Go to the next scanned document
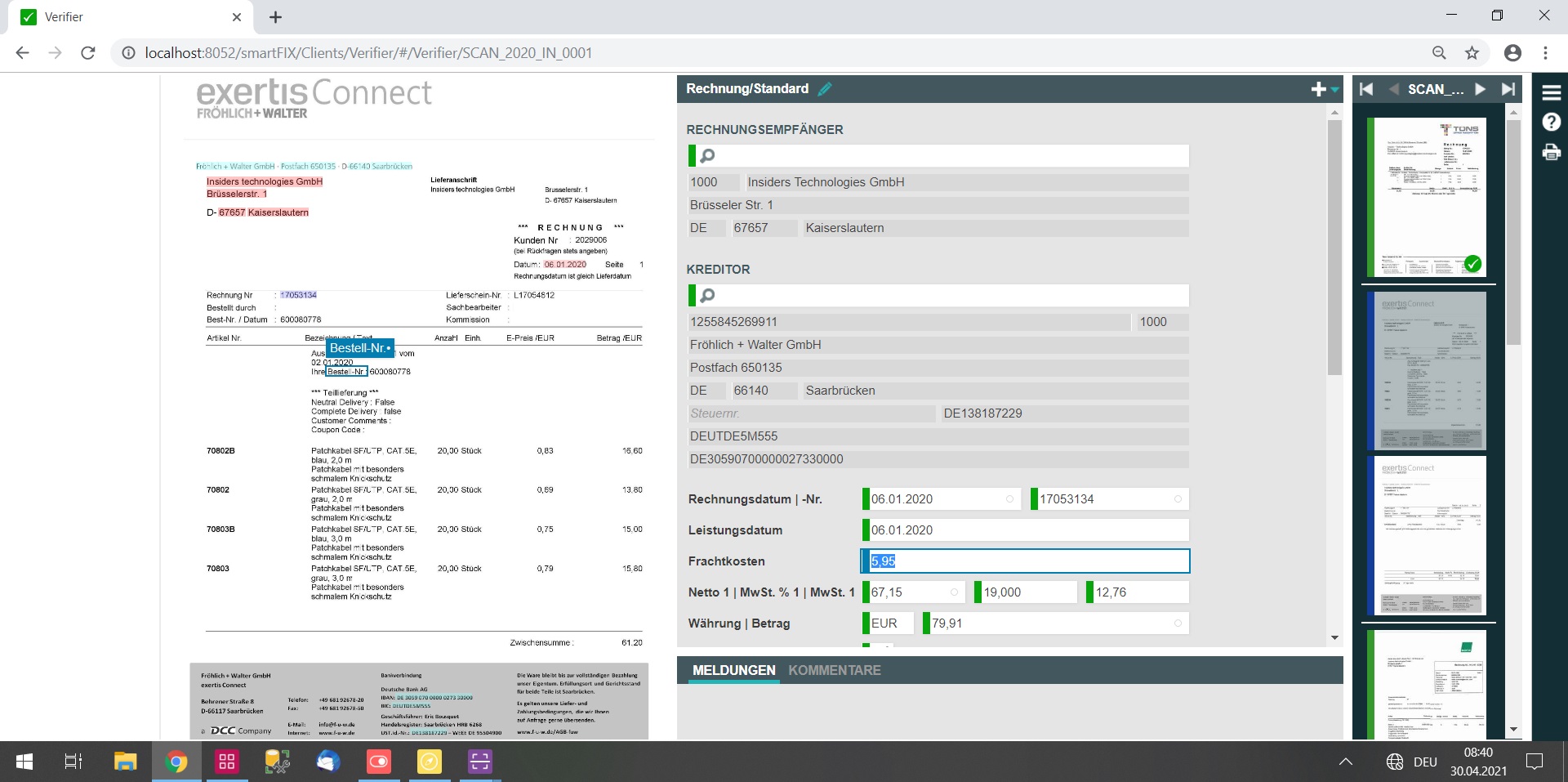 coord(1480,89)
